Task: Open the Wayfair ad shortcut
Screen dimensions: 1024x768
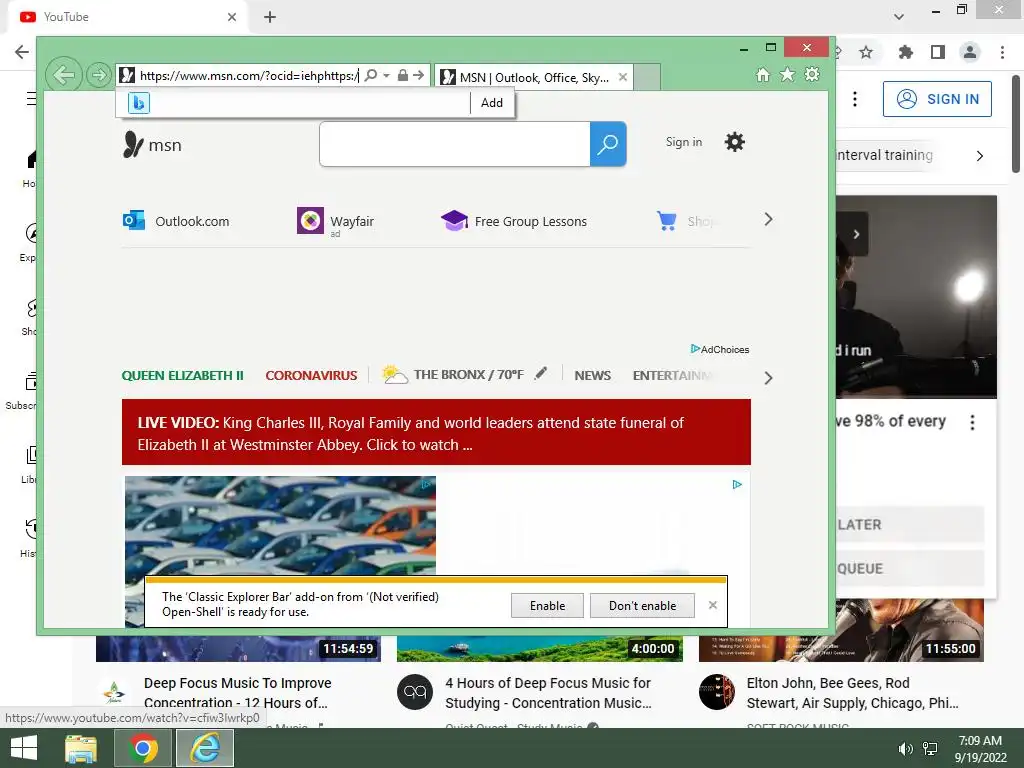Action: pyautogui.click(x=336, y=221)
